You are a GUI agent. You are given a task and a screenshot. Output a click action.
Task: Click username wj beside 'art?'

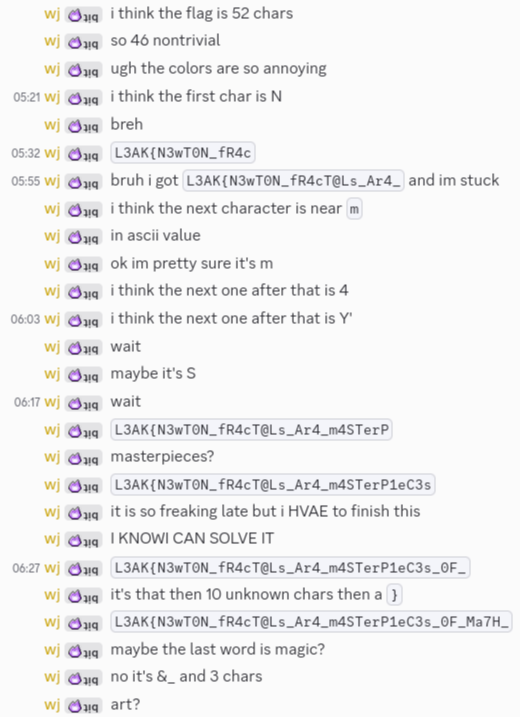pos(52,705)
